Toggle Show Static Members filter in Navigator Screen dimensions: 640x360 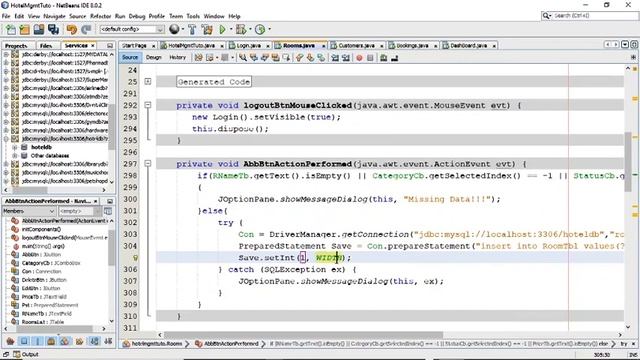point(38,341)
